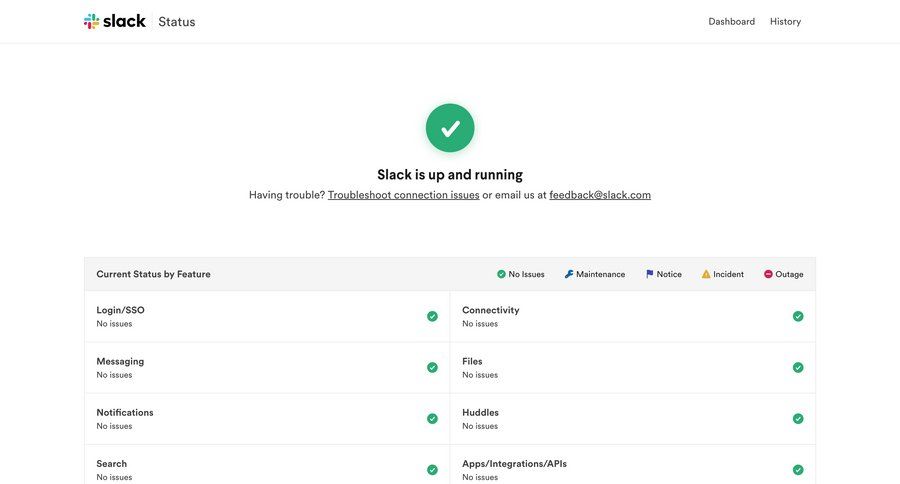The width and height of the screenshot is (900, 484).
Task: Click the 'No Issues' legend label
Action: point(526,274)
